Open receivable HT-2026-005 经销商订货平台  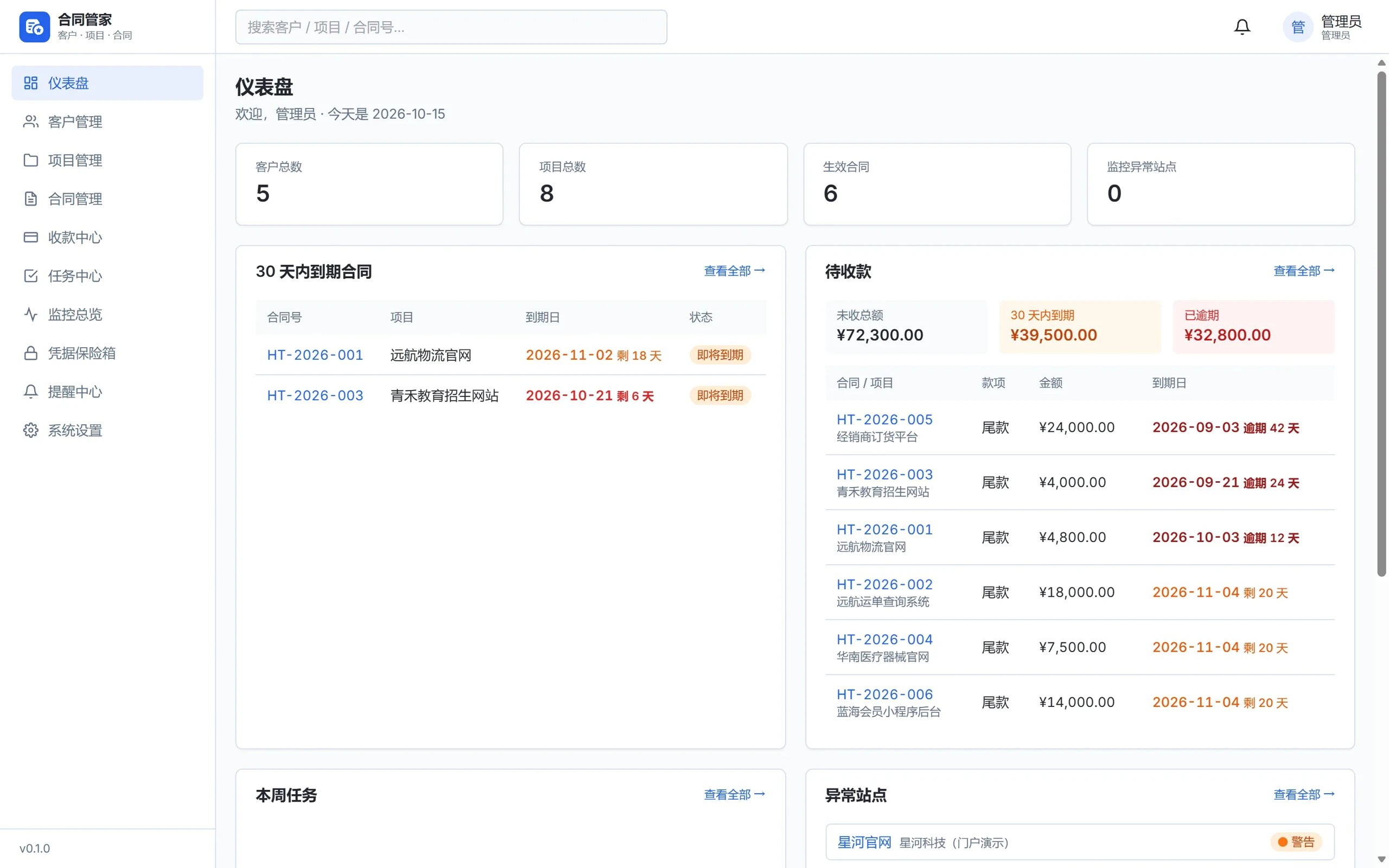[884, 420]
